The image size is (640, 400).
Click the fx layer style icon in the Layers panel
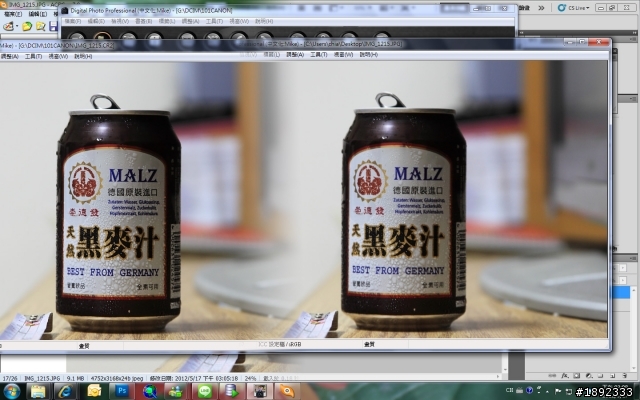pyautogui.click(x=565, y=376)
